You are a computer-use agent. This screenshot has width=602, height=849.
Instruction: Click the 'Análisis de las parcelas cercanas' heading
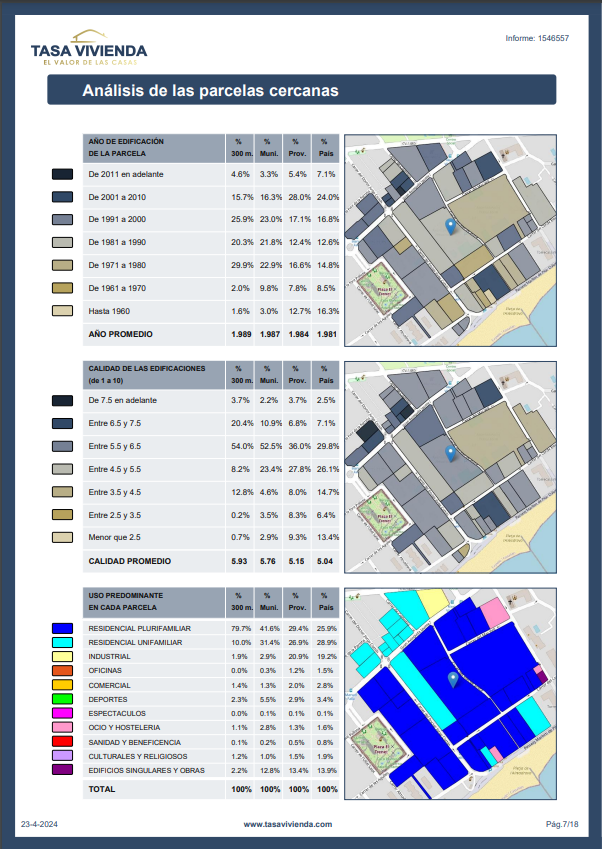pos(211,90)
